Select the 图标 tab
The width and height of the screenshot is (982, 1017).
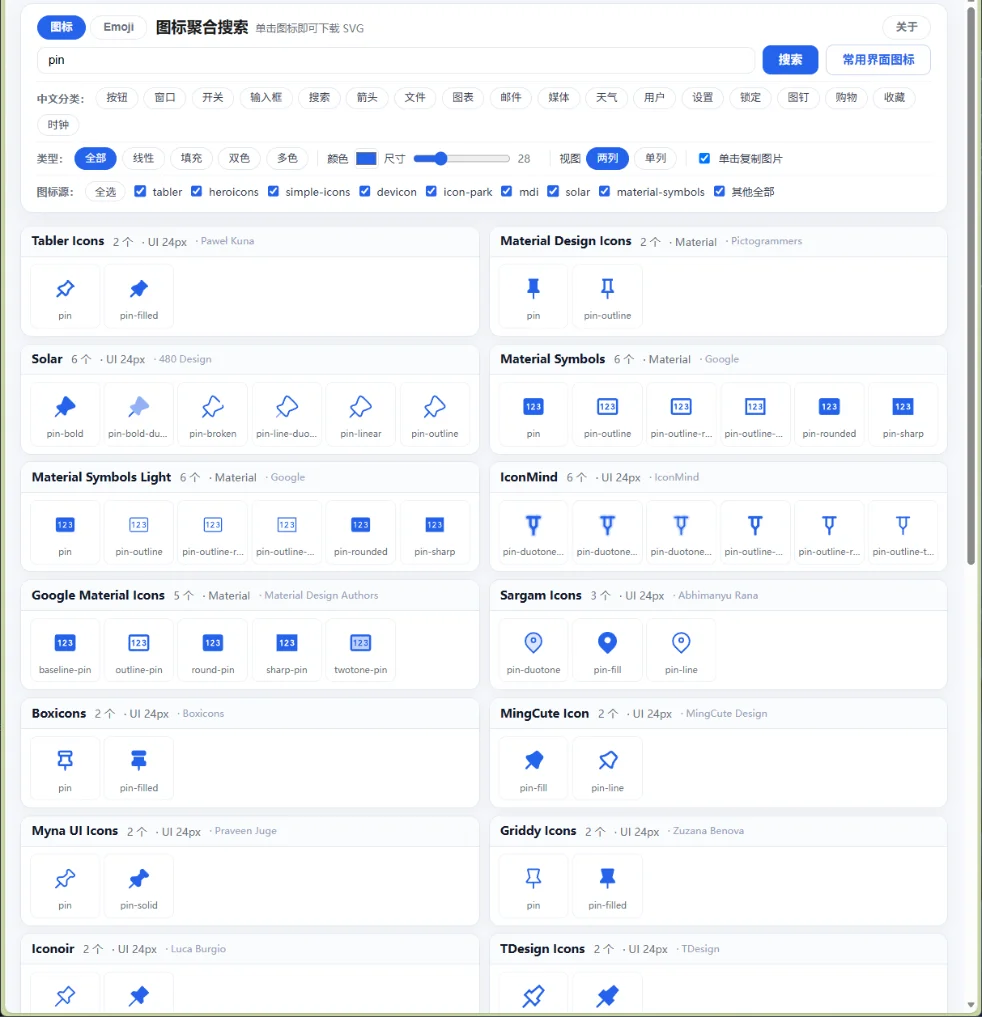coord(62,27)
